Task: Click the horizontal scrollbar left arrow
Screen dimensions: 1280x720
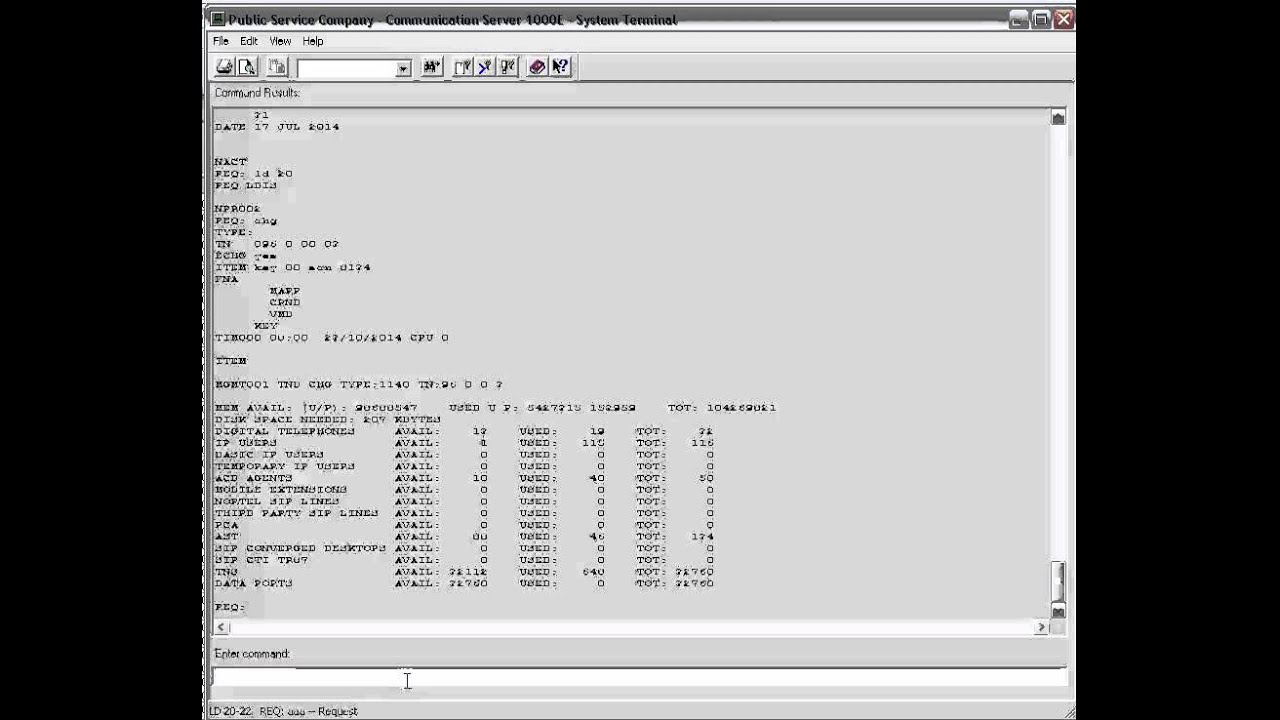Action: click(x=222, y=627)
